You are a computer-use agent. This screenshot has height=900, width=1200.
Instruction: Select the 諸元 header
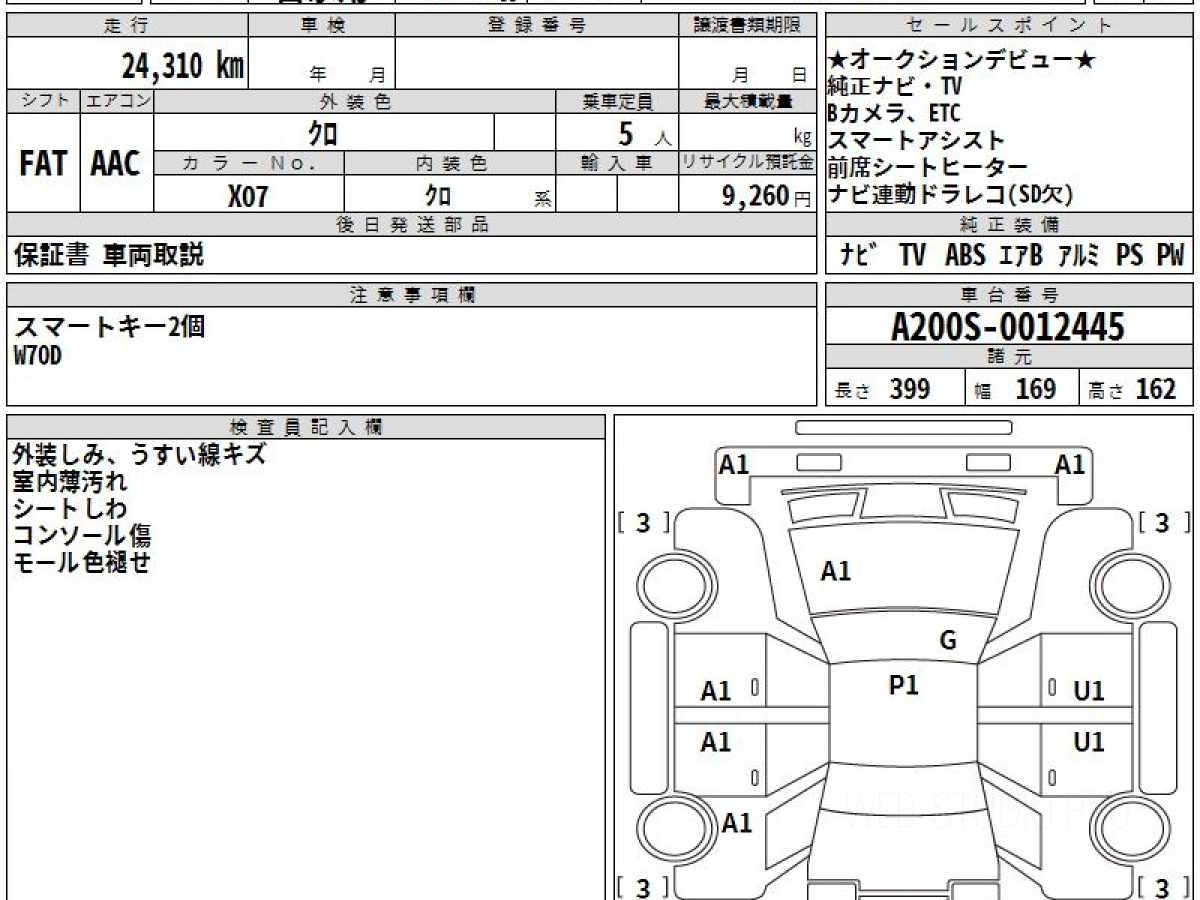[1009, 357]
